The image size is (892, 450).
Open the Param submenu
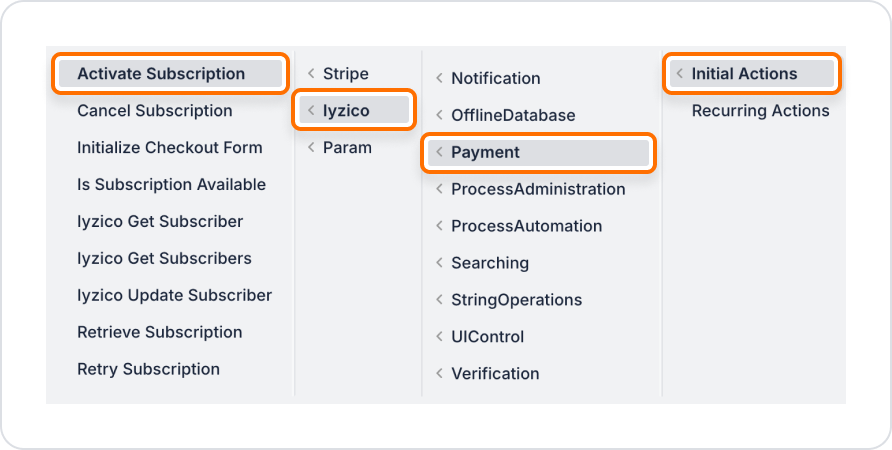348,147
